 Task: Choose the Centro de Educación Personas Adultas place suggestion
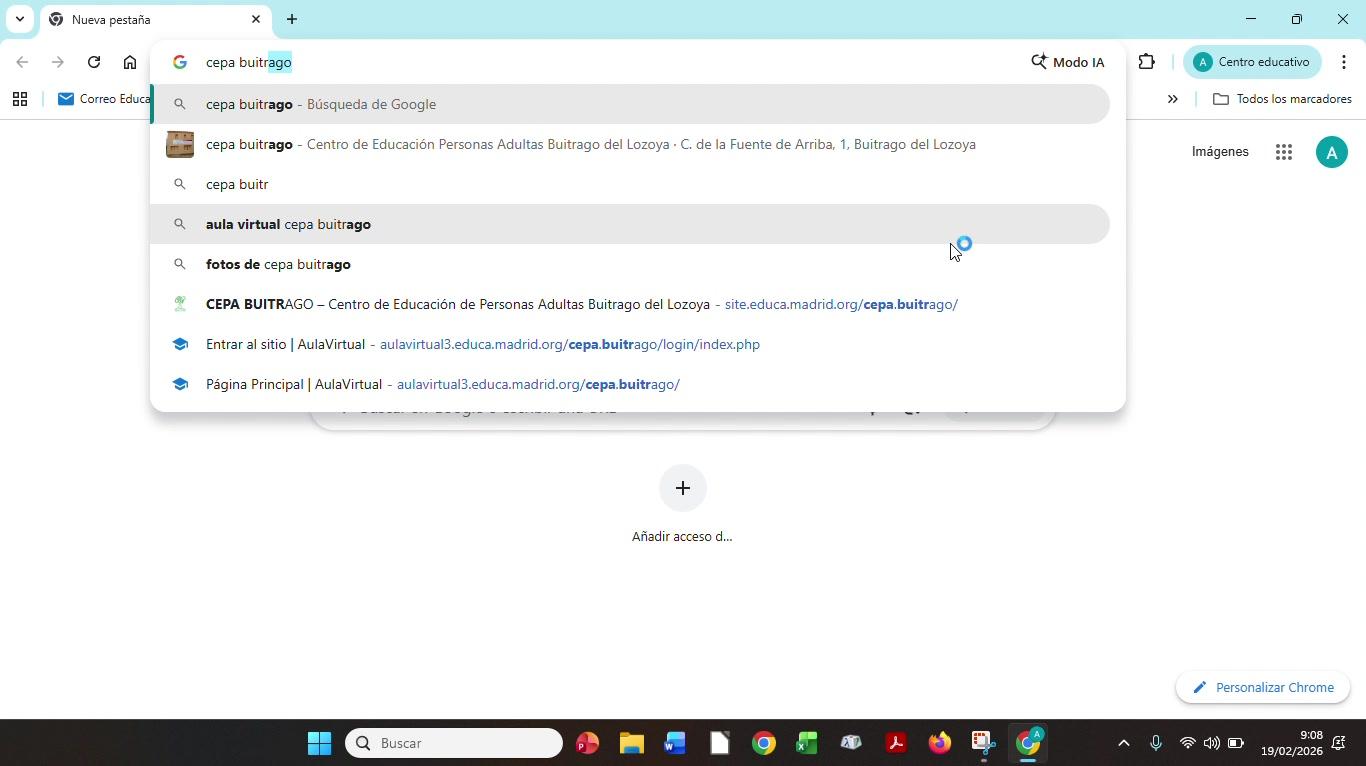[x=630, y=144]
